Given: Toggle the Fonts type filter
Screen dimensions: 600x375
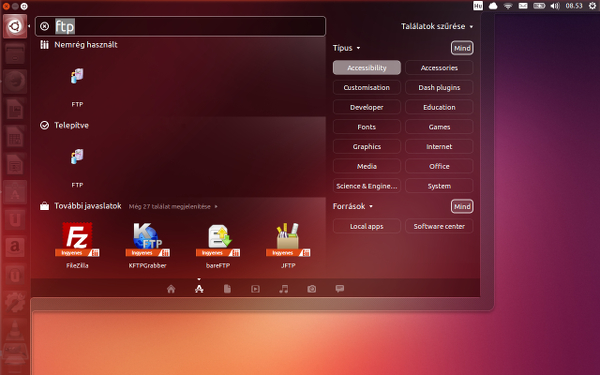Looking at the screenshot, I should (x=367, y=127).
